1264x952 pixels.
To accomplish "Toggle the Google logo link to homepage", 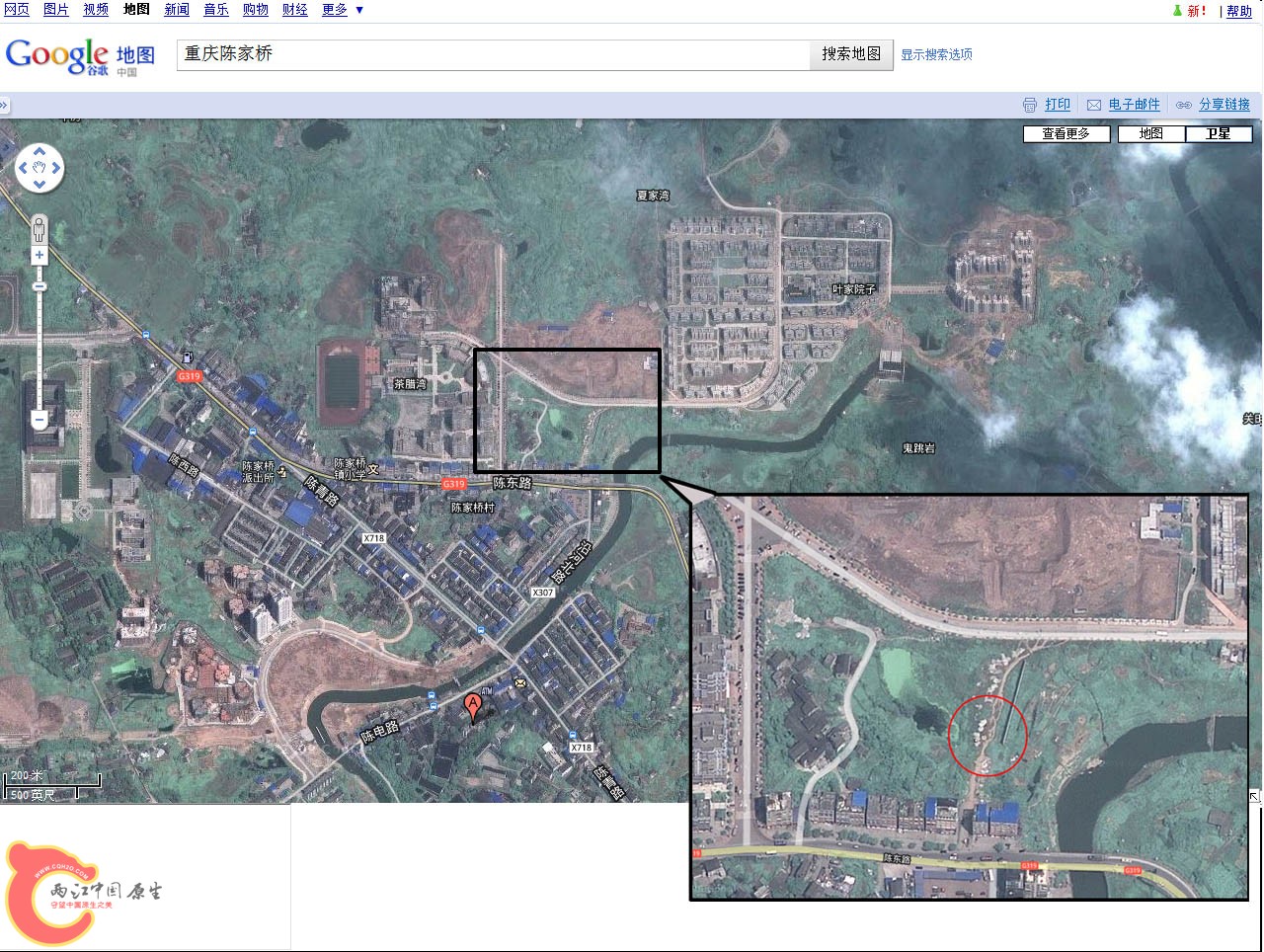I will (x=59, y=56).
